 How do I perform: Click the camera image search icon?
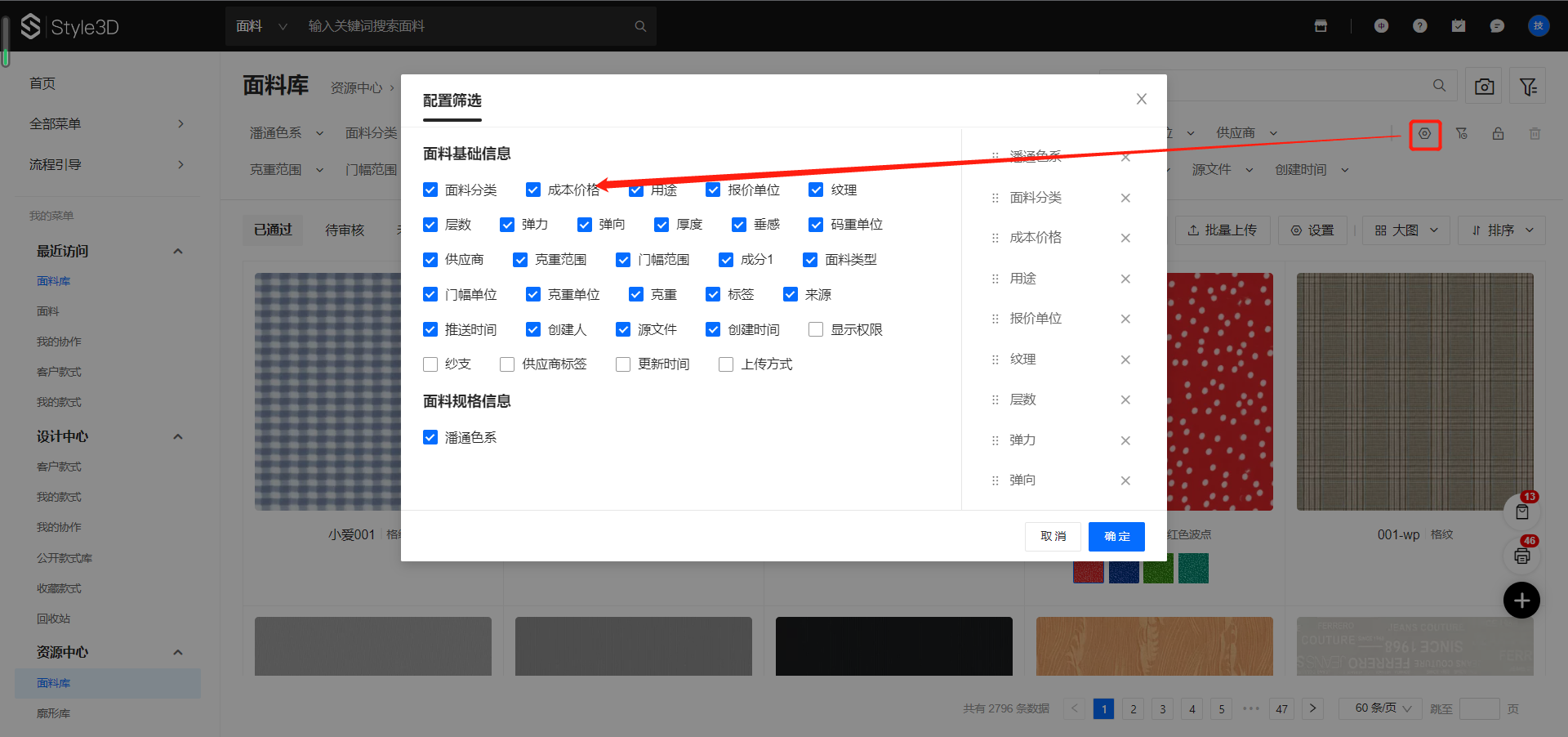[1485, 86]
